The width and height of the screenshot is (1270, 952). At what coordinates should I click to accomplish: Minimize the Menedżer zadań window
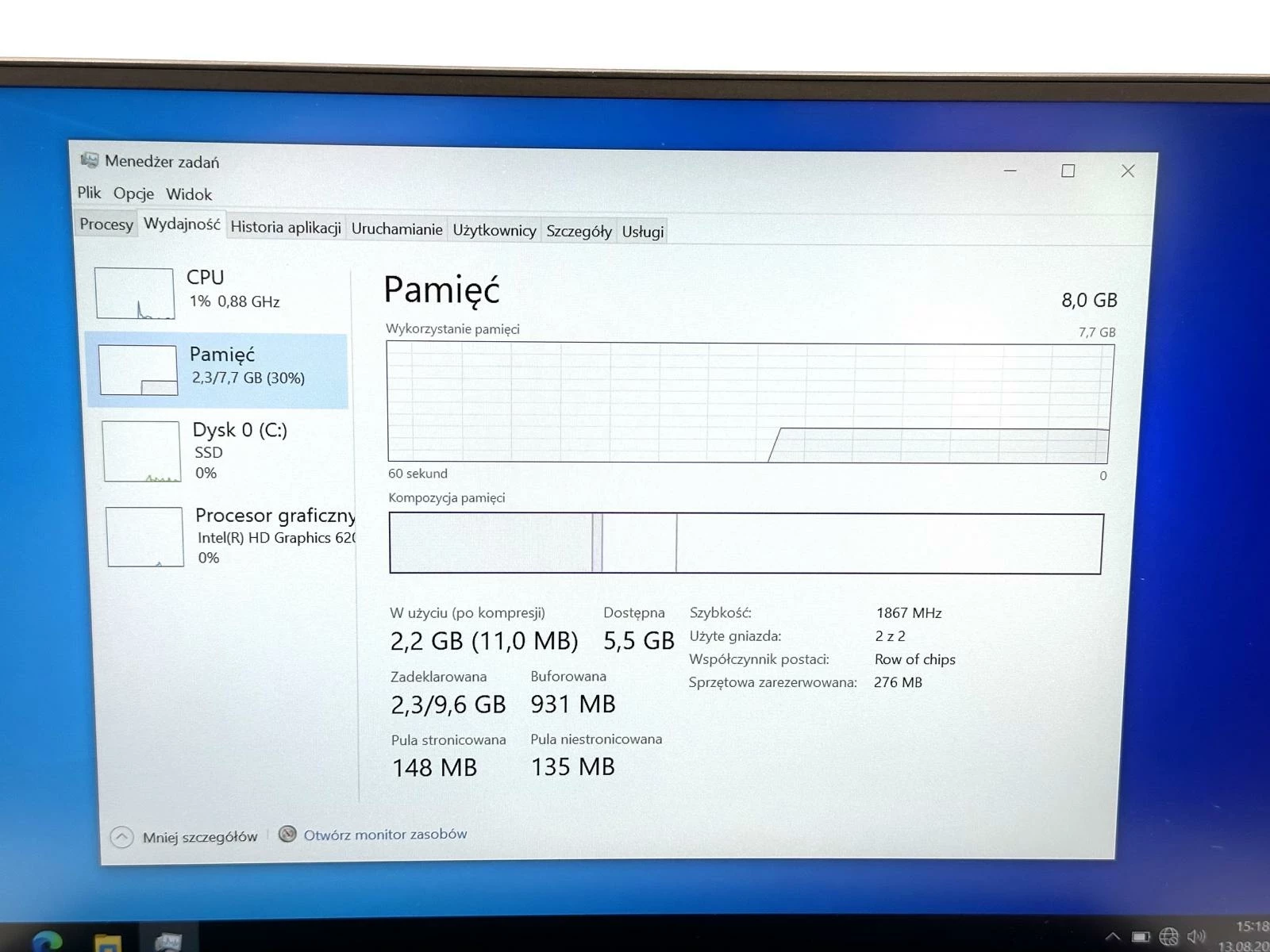click(1010, 171)
